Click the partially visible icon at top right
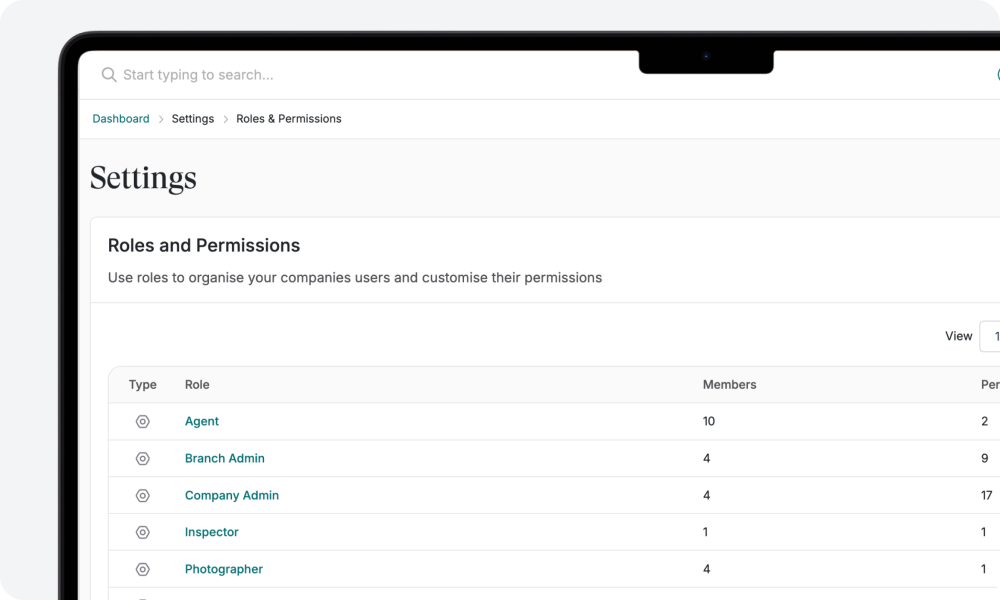 click(997, 74)
